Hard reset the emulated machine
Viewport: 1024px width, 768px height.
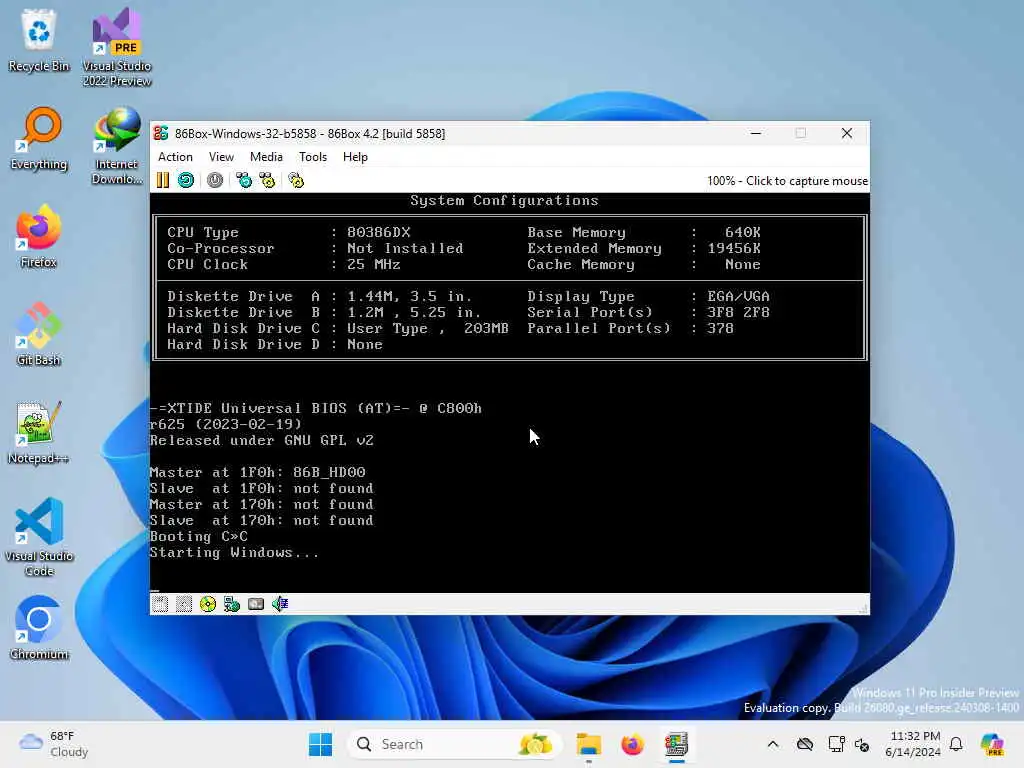tap(186, 180)
